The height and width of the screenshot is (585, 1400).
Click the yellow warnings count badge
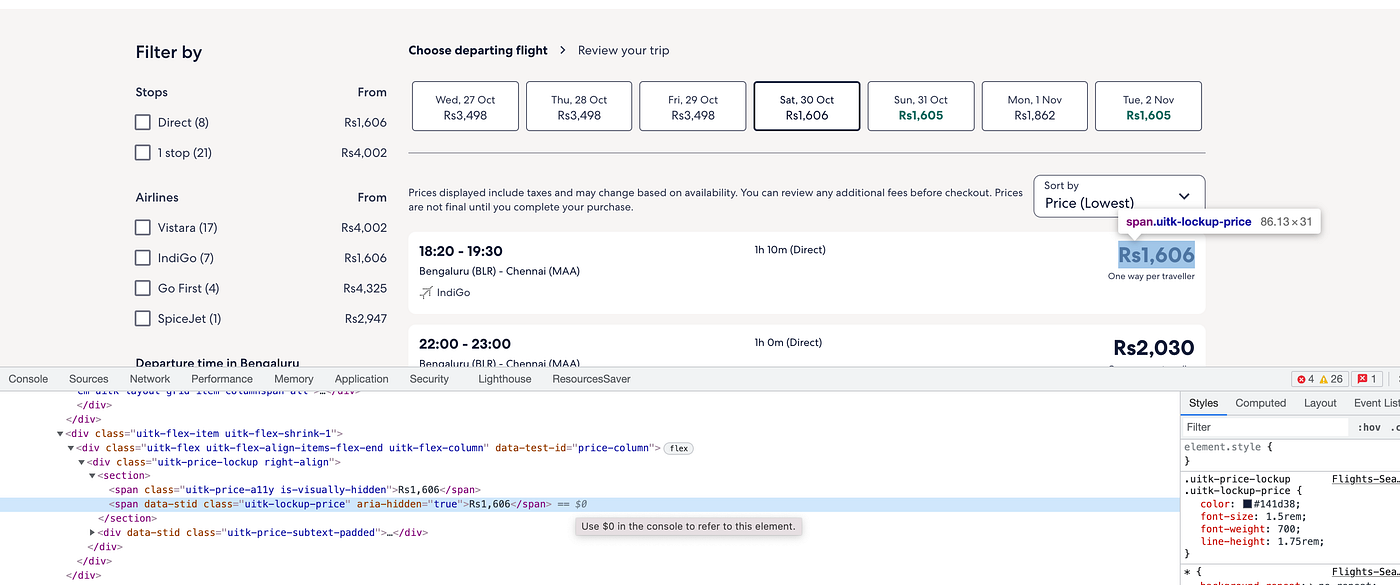click(x=1333, y=379)
